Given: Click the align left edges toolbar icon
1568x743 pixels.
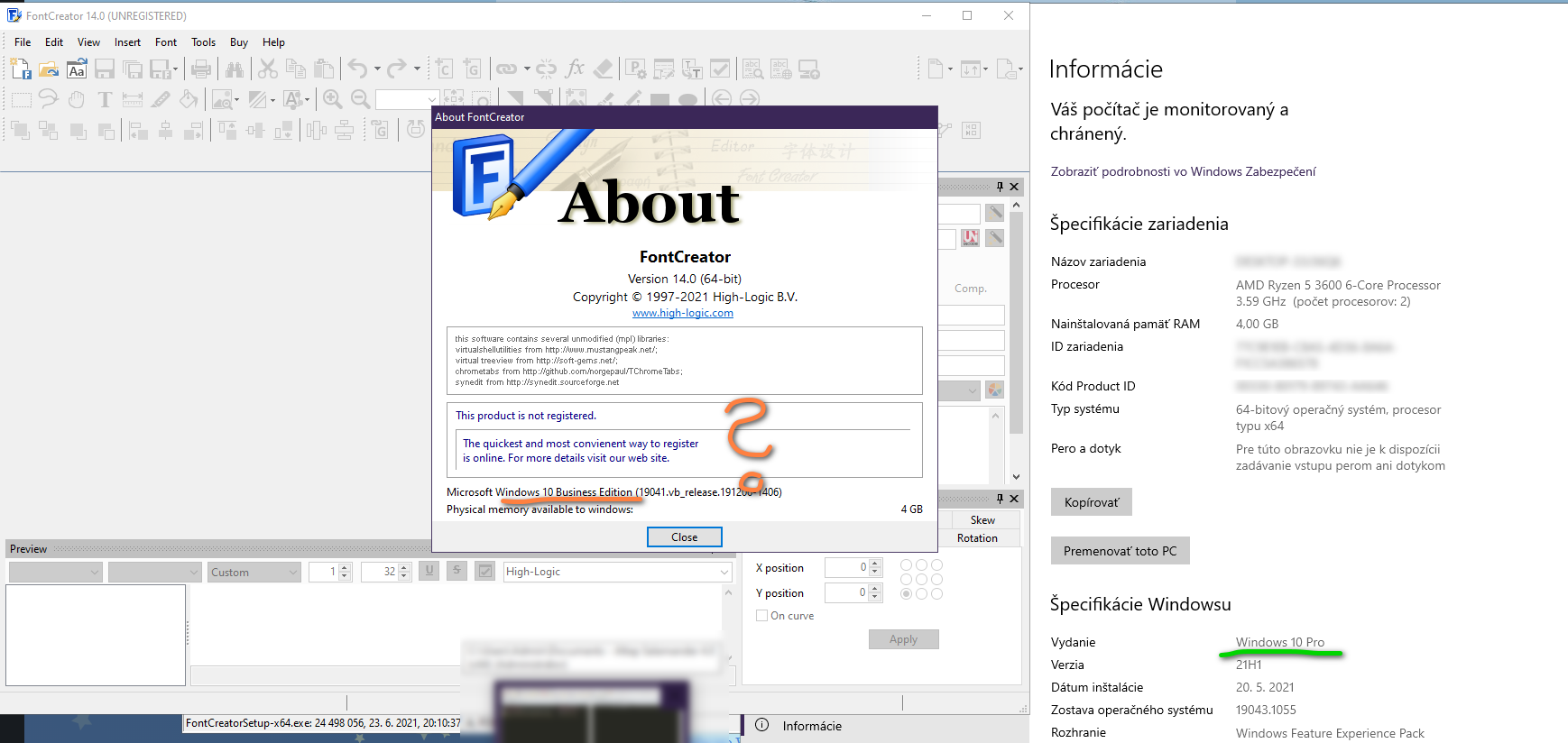Looking at the screenshot, I should pyautogui.click(x=138, y=131).
